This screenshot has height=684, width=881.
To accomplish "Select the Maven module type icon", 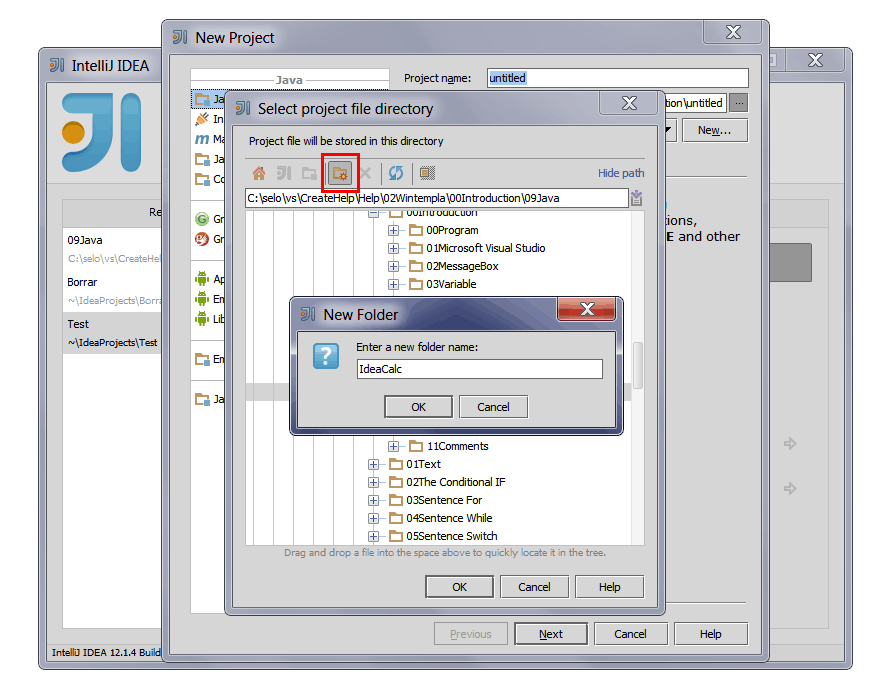I will point(202,139).
